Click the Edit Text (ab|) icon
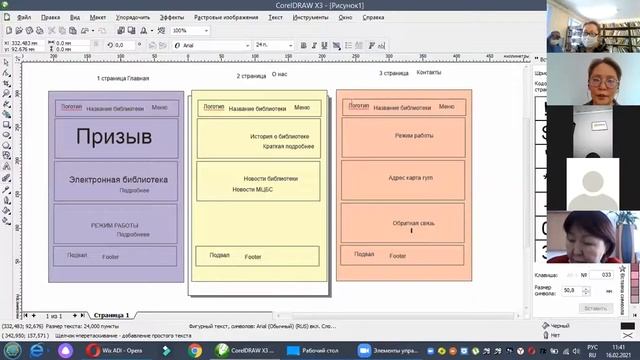Image resolution: width=640 pixels, height=360 pixels. (381, 46)
